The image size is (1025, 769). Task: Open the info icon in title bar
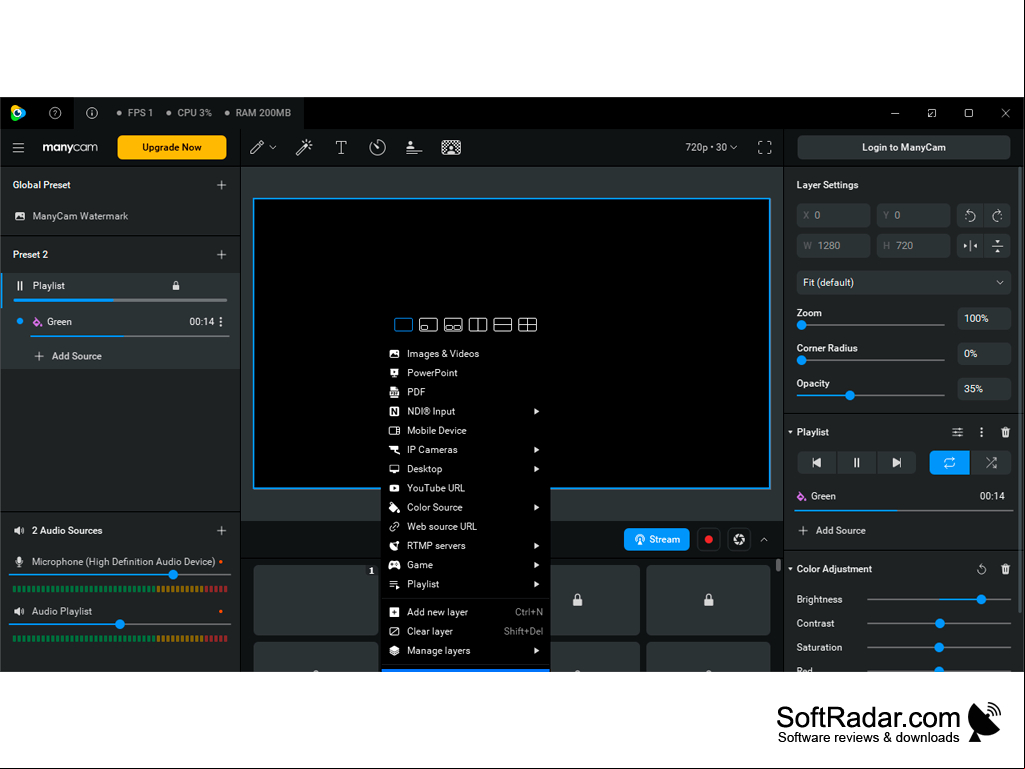click(92, 113)
